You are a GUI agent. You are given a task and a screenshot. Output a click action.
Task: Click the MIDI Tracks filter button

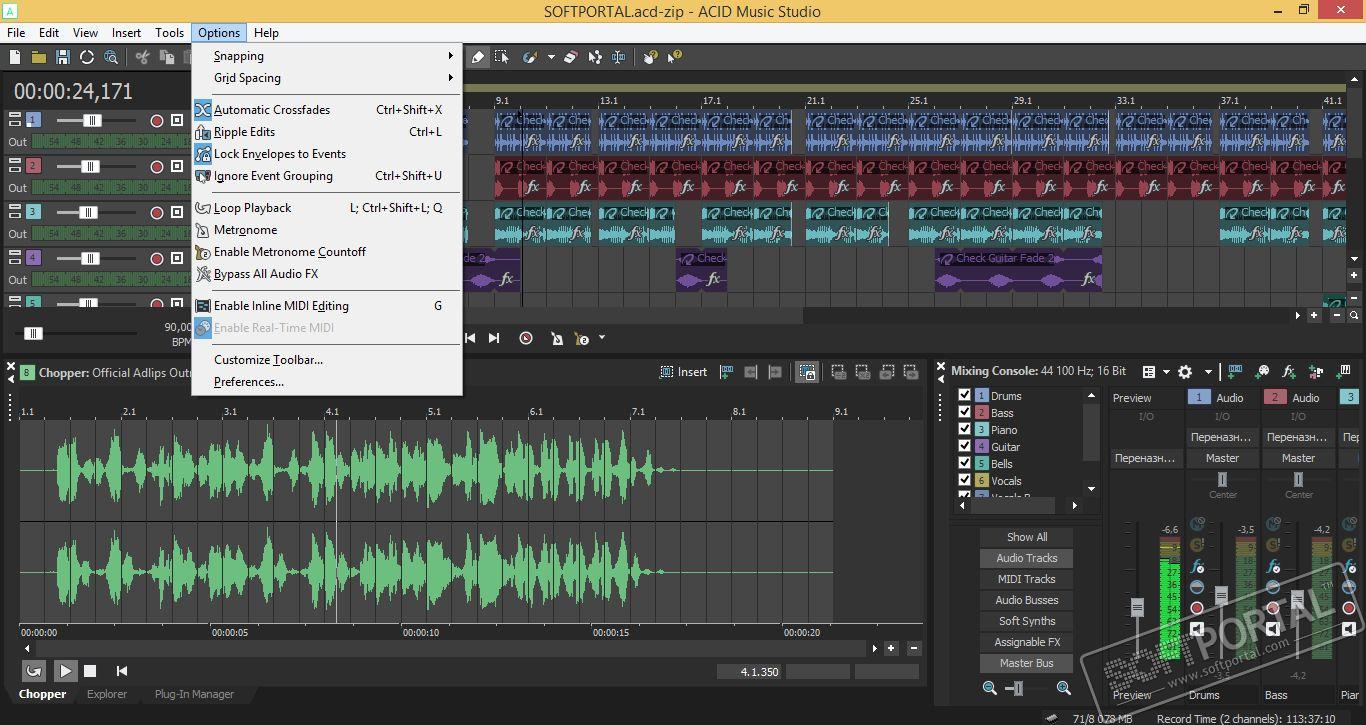click(x=1026, y=579)
